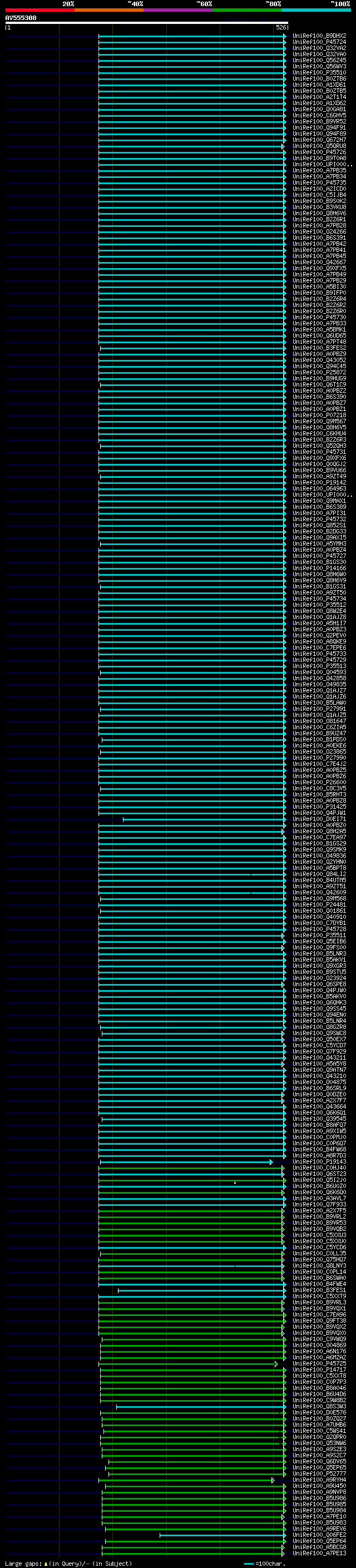
Task: Open the UniRef100_A1XD61 hit label
Action: pos(319,85)
